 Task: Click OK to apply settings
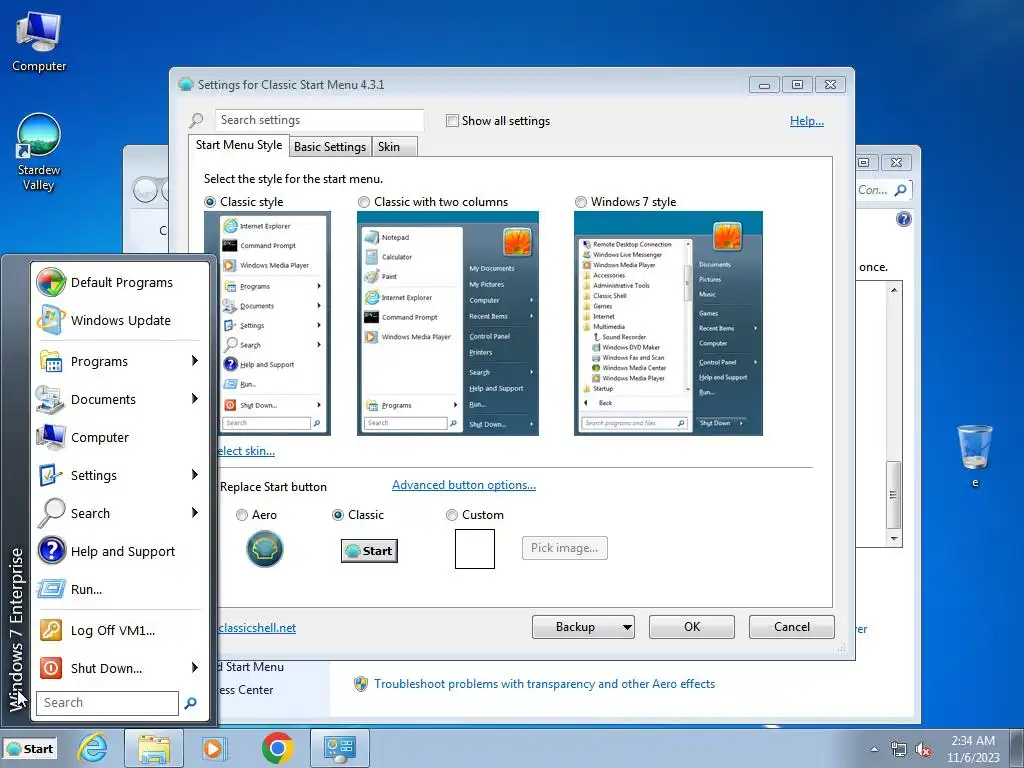coord(692,627)
